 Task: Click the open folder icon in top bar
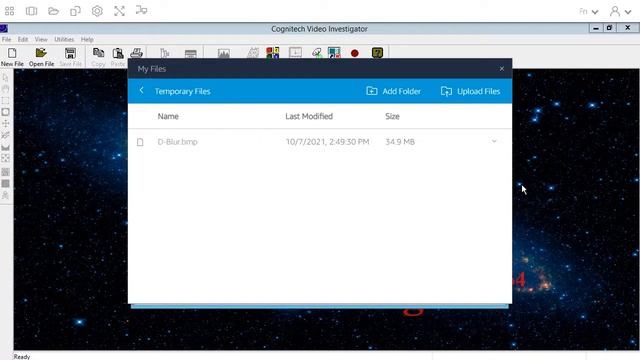pos(53,11)
